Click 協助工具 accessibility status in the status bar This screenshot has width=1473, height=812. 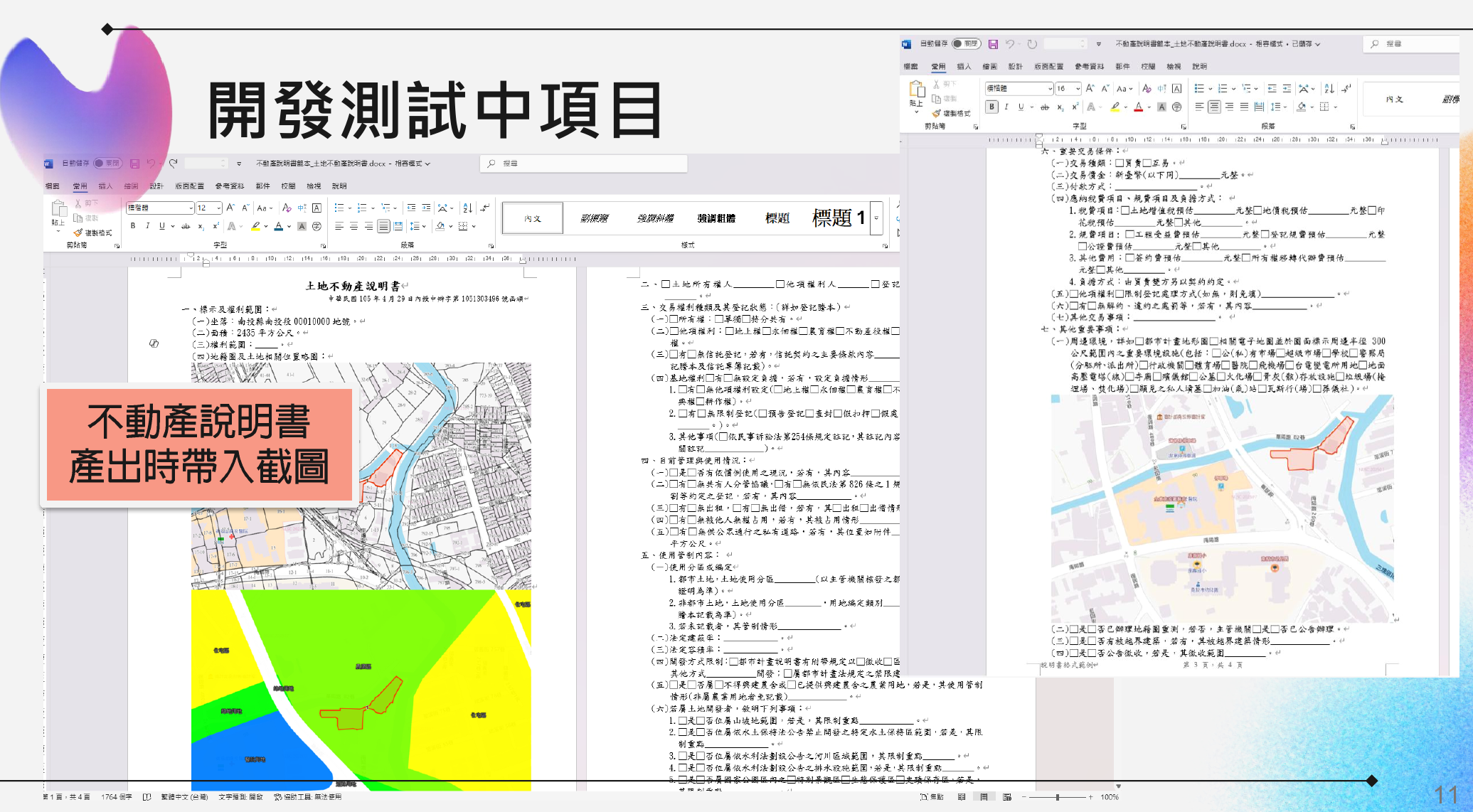pyautogui.click(x=307, y=797)
